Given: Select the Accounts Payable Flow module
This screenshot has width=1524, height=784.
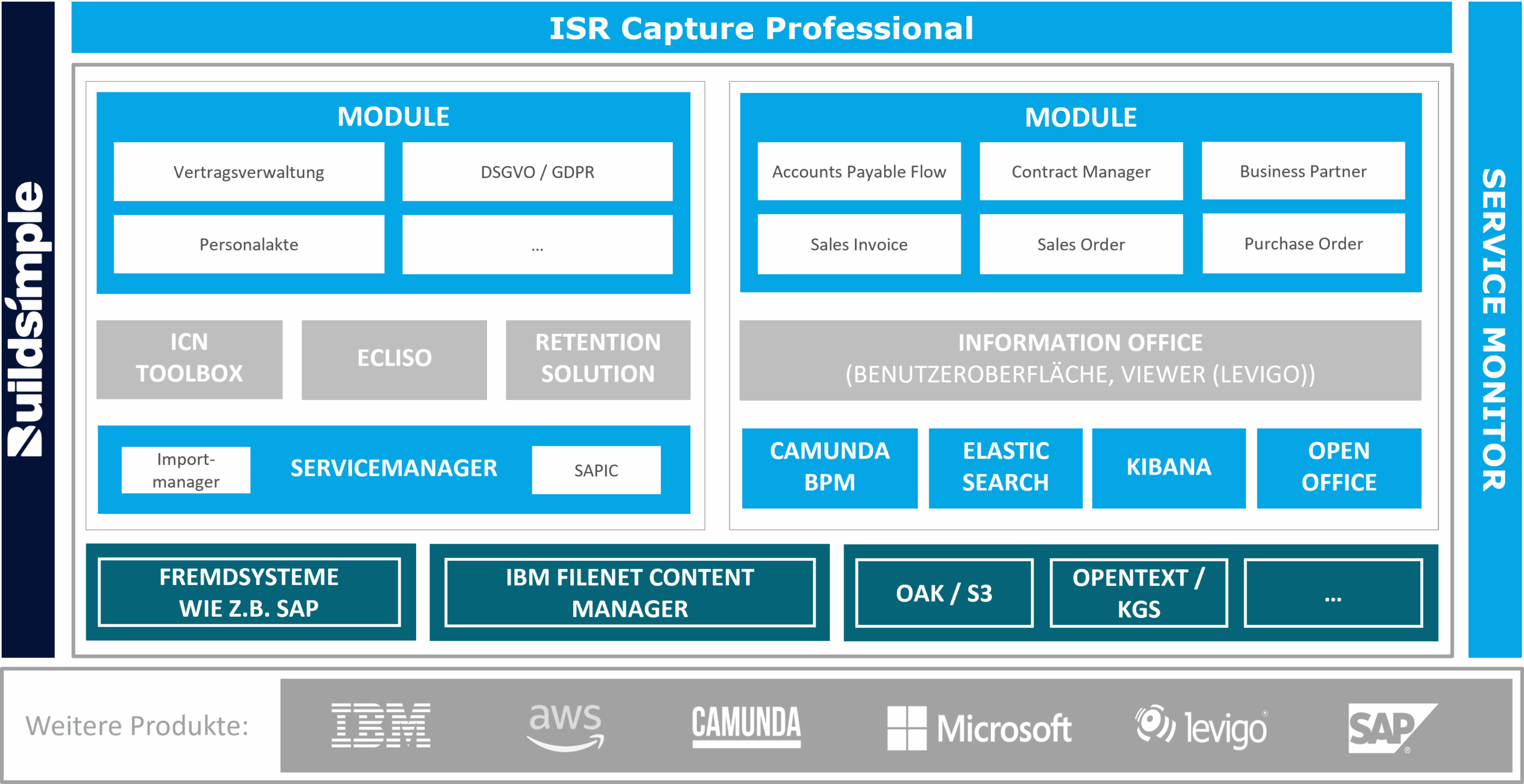Looking at the screenshot, I should point(859,171).
